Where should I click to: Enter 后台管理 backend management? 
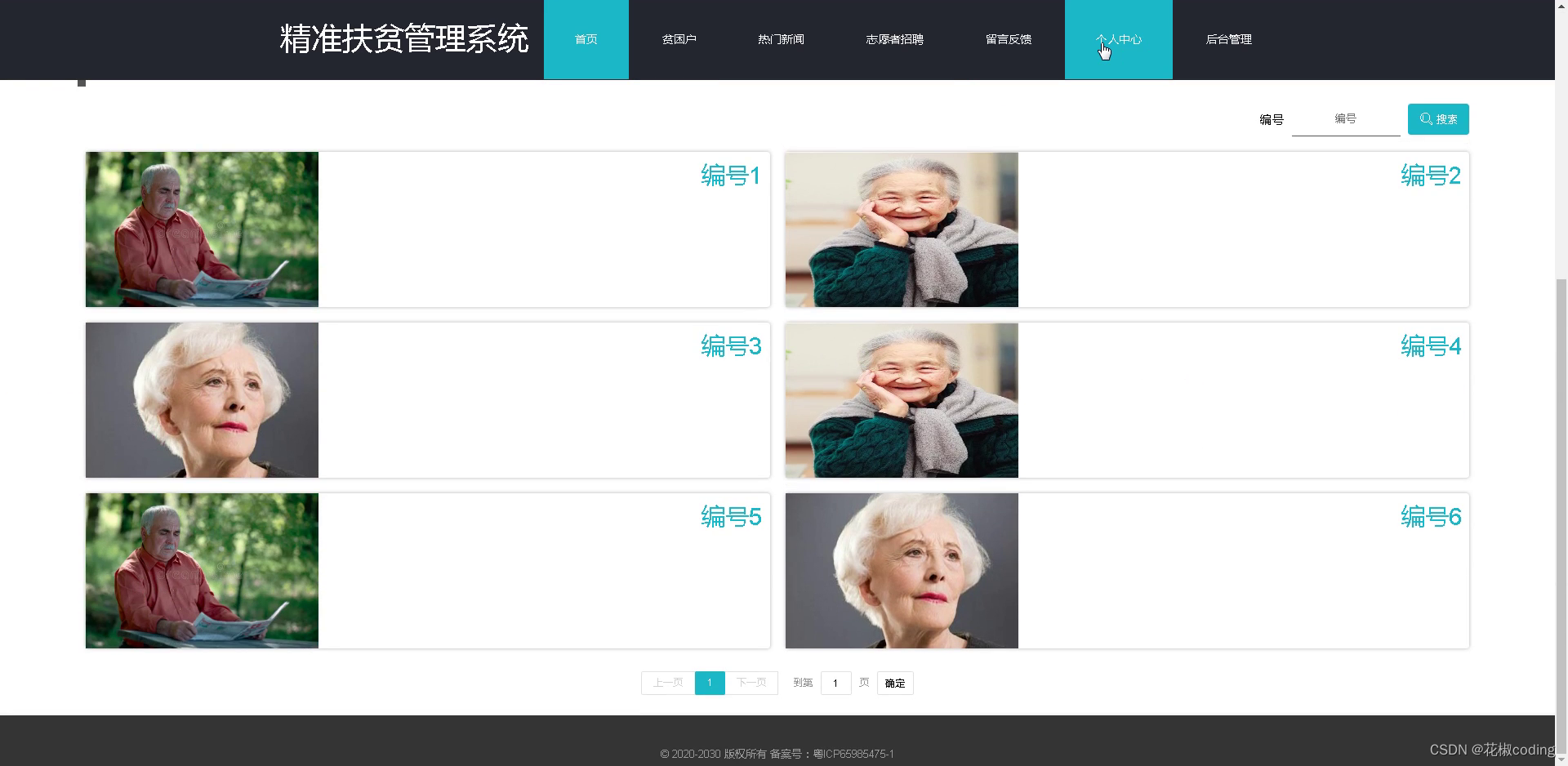(1228, 38)
